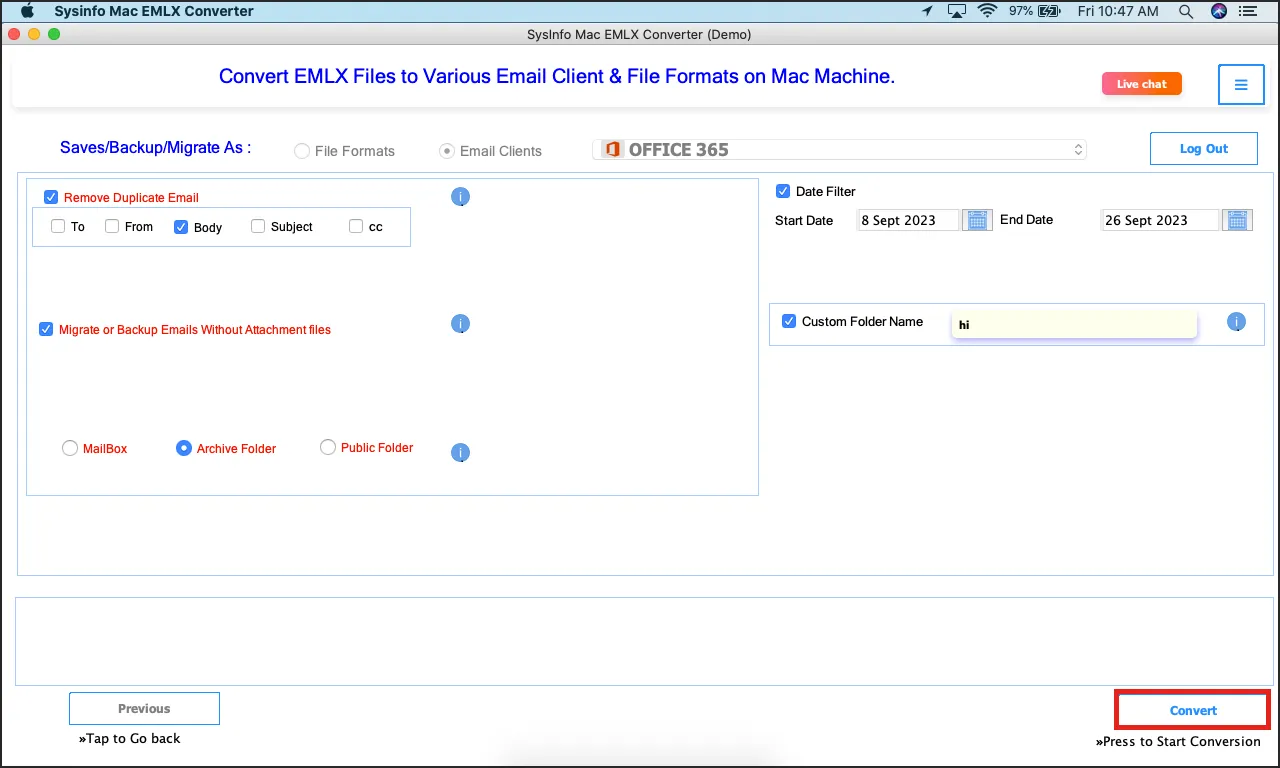This screenshot has height=768, width=1280.
Task: Click the '»Tap to Go back' hint
Action: click(x=130, y=738)
